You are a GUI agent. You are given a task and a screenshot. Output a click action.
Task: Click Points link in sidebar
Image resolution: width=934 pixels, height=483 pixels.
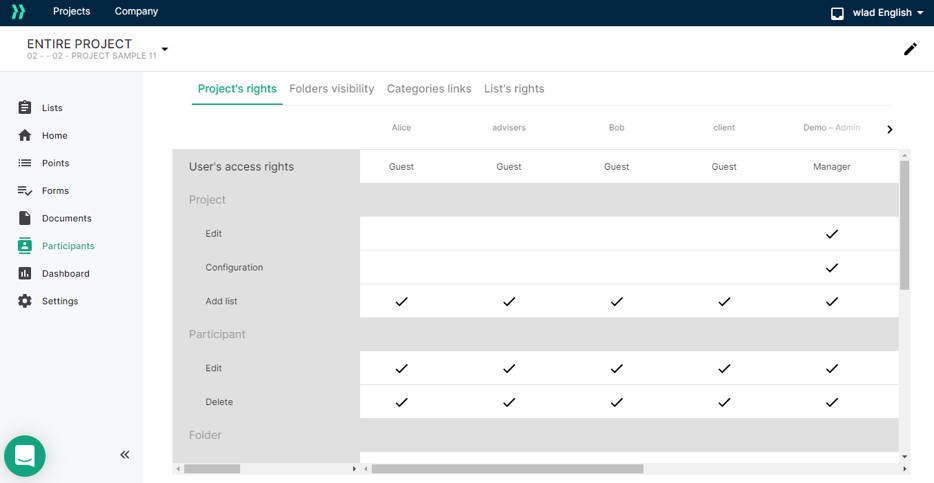[55, 163]
